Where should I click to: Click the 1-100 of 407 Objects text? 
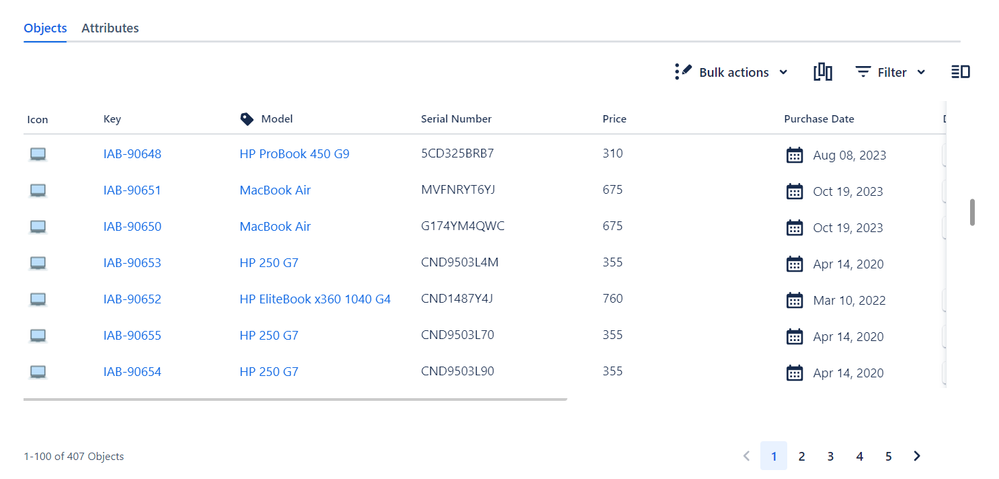coord(74,456)
